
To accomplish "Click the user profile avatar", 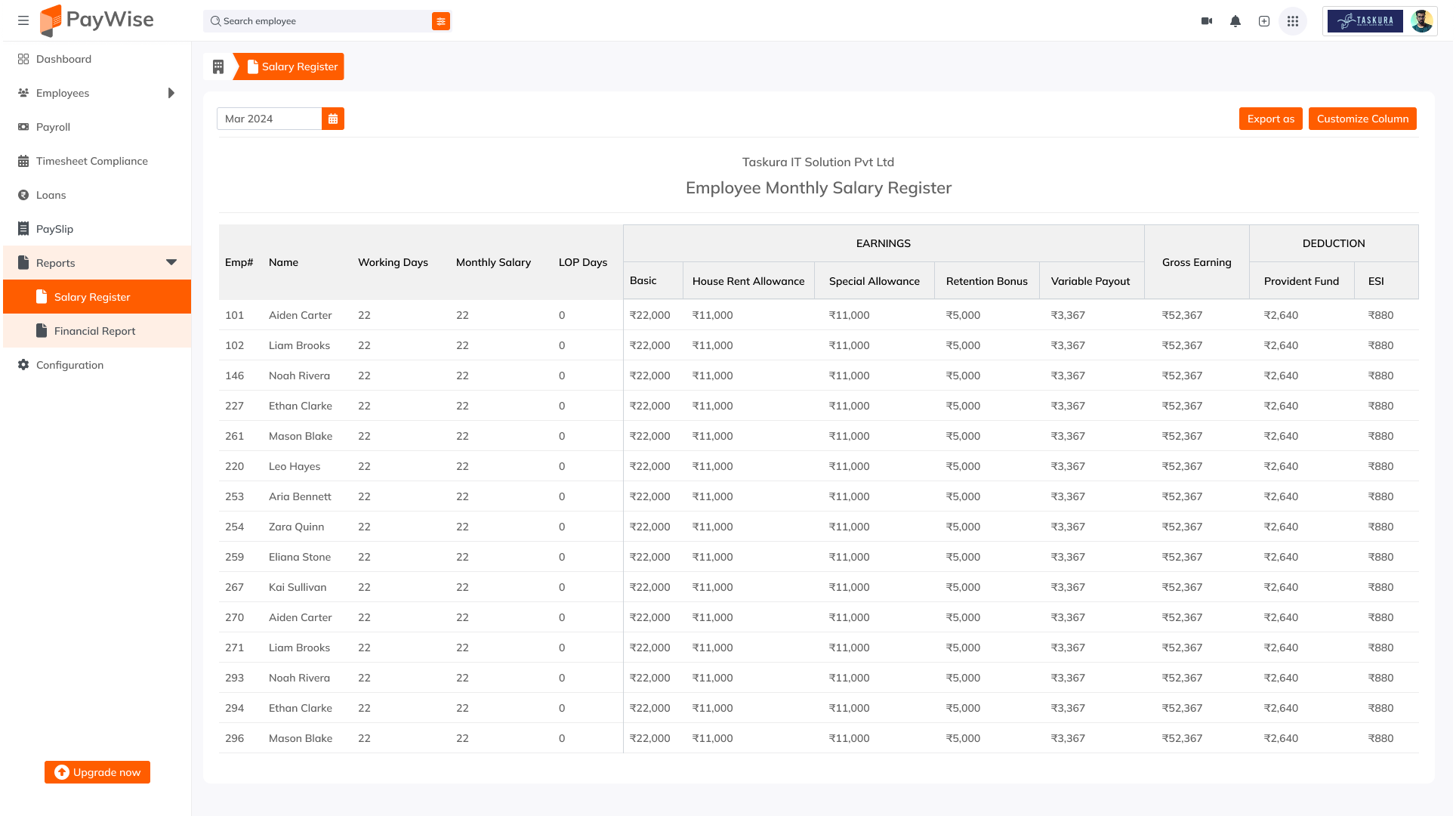I will [x=1421, y=21].
